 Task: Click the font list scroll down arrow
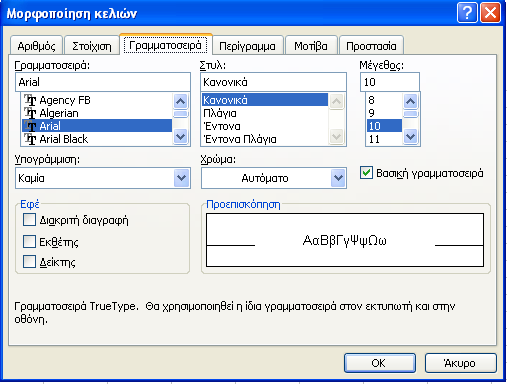click(x=181, y=136)
